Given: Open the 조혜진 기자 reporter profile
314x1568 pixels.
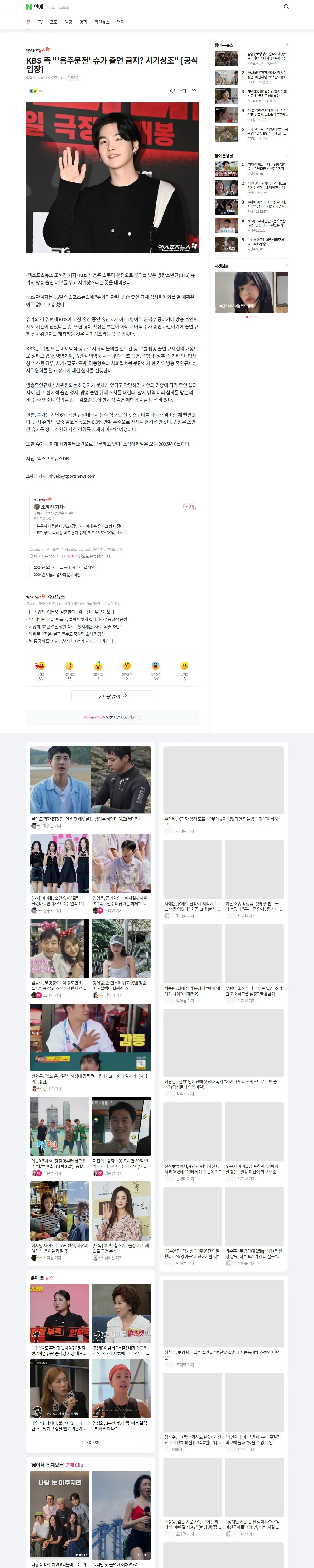Looking at the screenshot, I should (52, 506).
